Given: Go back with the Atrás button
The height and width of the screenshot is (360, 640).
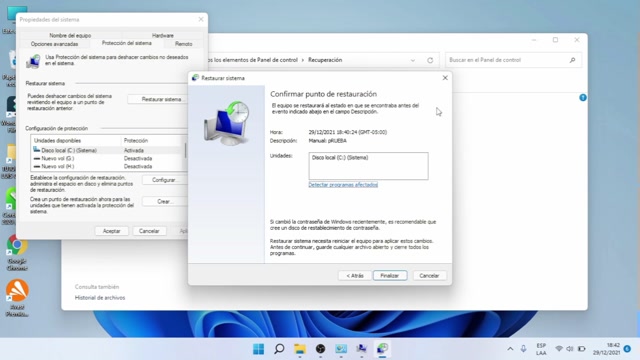Looking at the screenshot, I should [355, 276].
